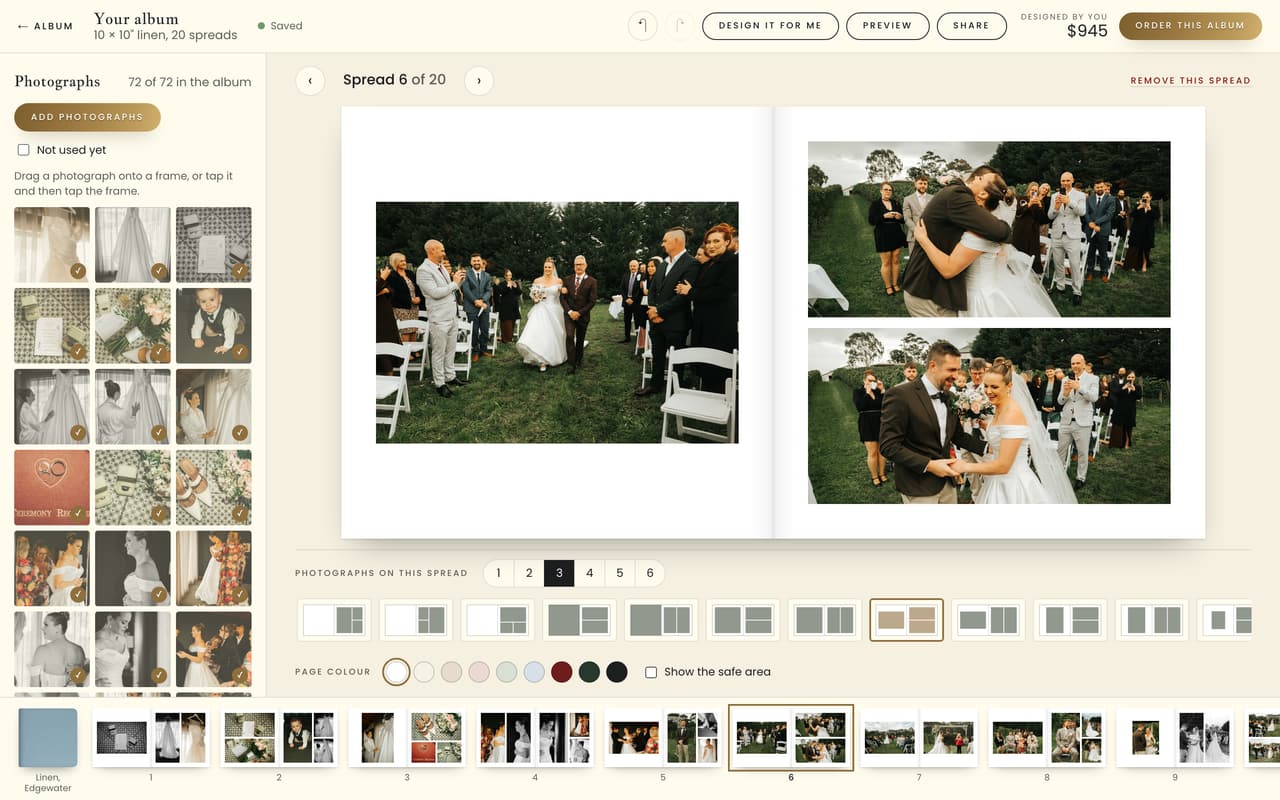
Task: Select layout with full-bleed left page and stacked right photos
Action: [x=579, y=620]
